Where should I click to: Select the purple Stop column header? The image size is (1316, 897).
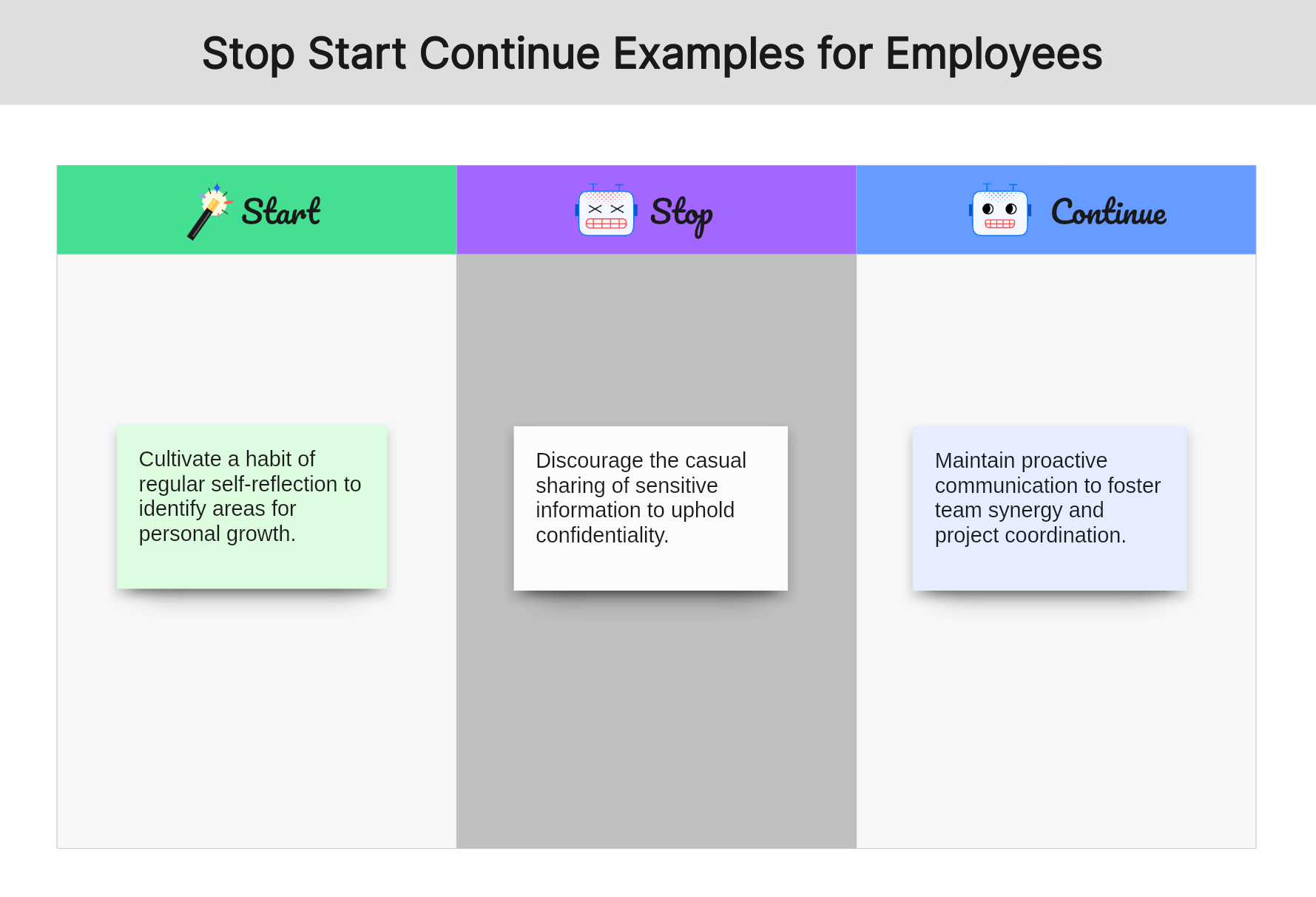point(656,209)
